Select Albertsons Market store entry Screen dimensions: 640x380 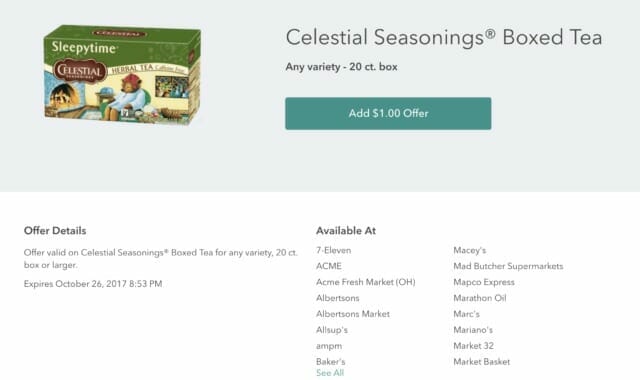(x=353, y=314)
